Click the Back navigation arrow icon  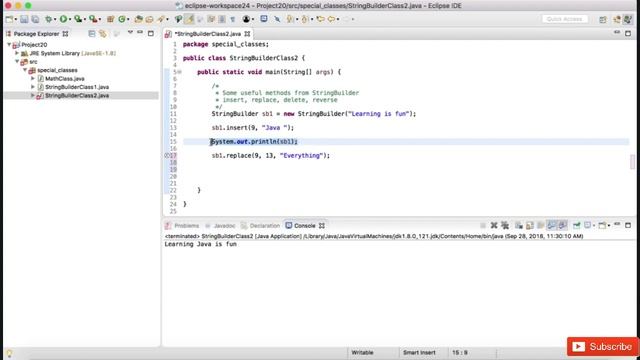(x=331, y=19)
